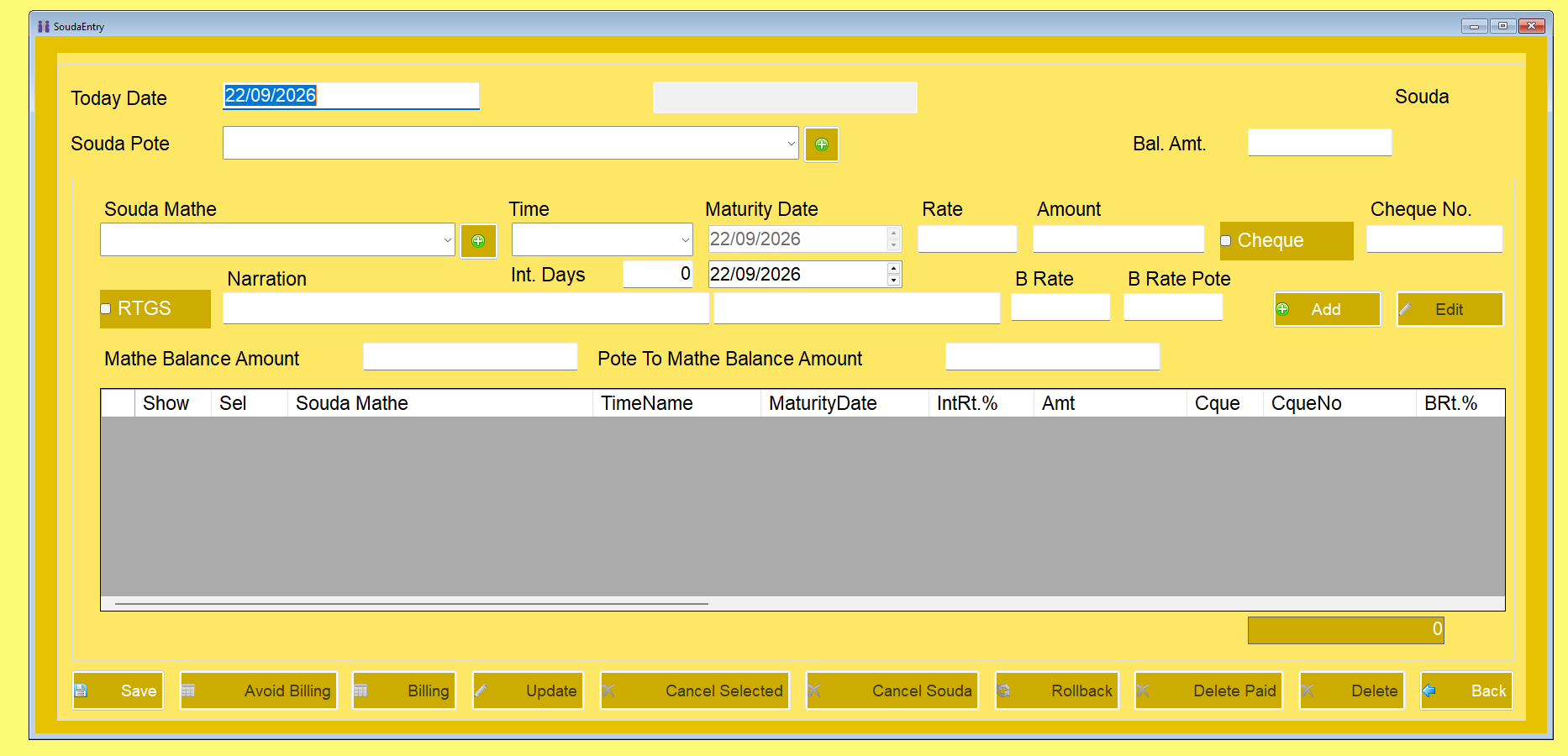Viewport: 1568px width, 756px height.
Task: Click the Add button
Action: coord(1328,309)
